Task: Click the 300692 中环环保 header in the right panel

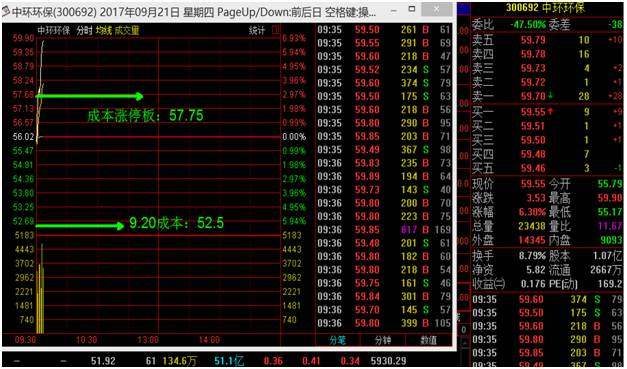Action: (545, 7)
